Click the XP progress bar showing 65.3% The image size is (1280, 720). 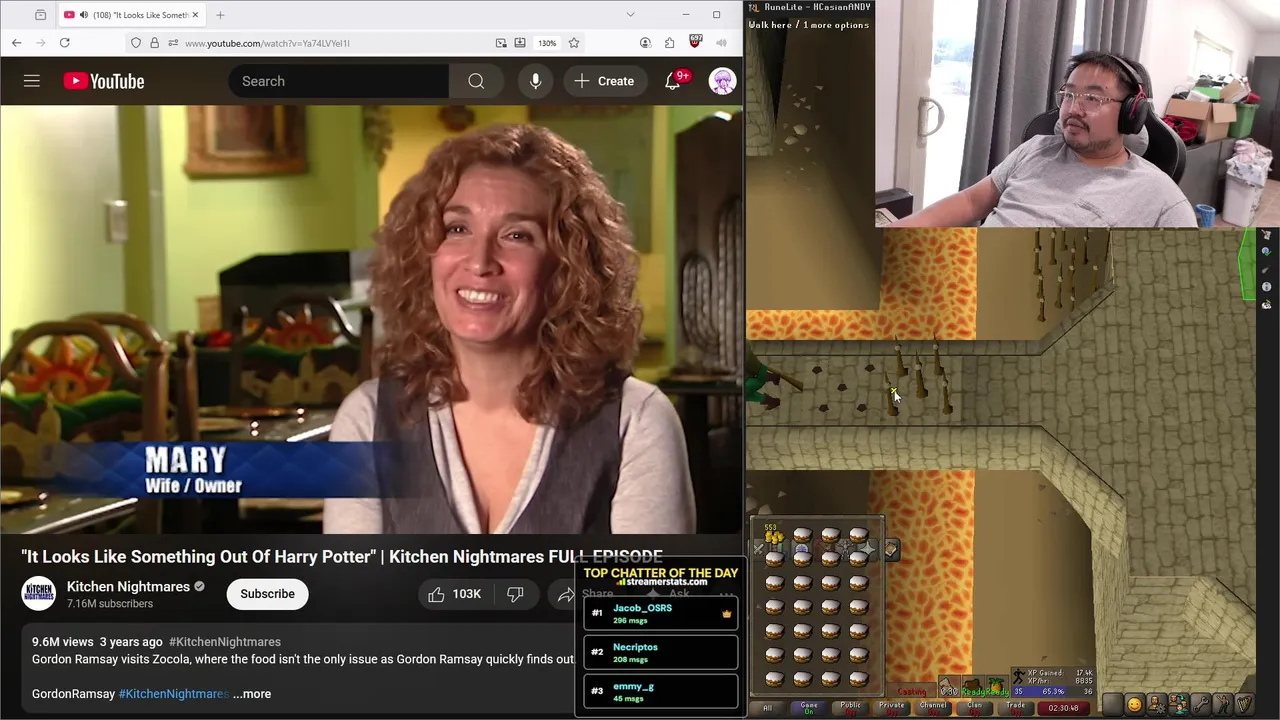pyautogui.click(x=1053, y=691)
